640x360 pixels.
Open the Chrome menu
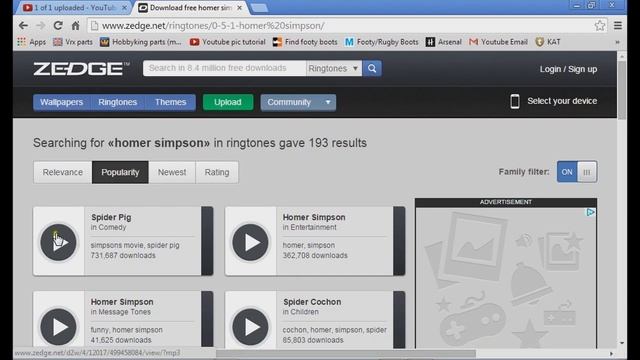[618, 26]
